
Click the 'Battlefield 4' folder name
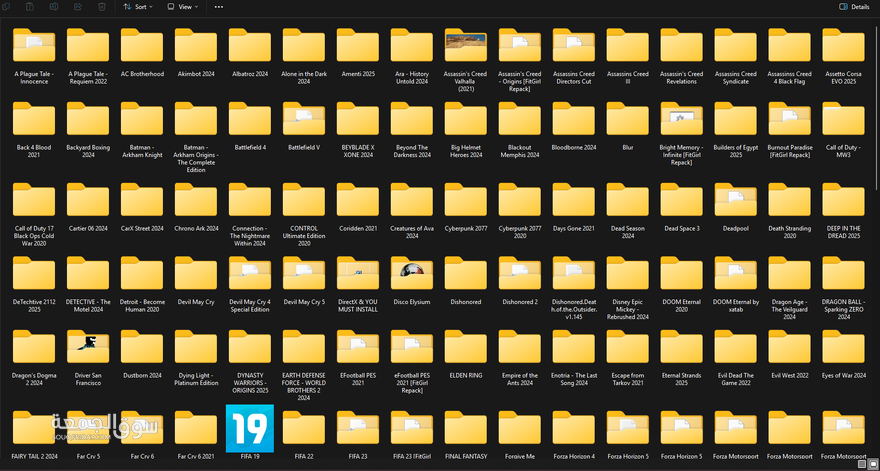pyautogui.click(x=250, y=148)
